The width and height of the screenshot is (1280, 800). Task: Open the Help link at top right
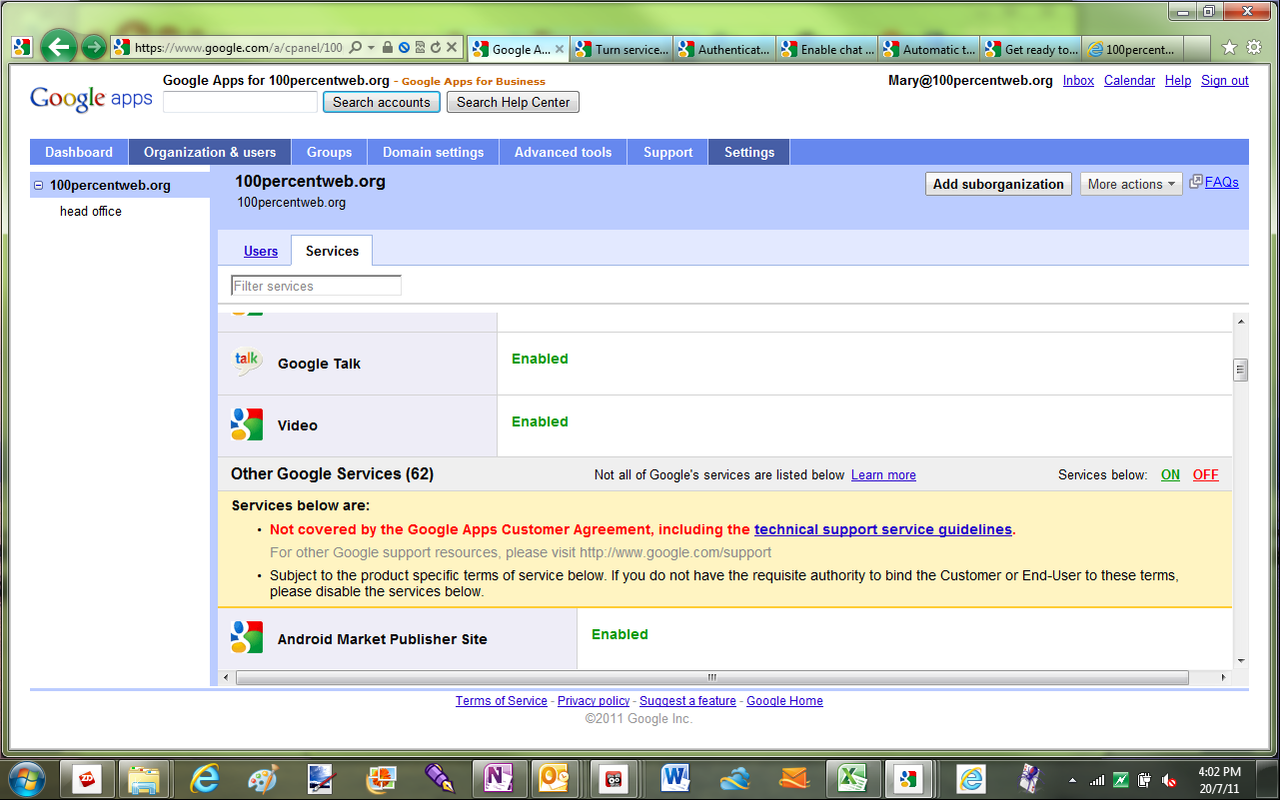coord(1178,80)
